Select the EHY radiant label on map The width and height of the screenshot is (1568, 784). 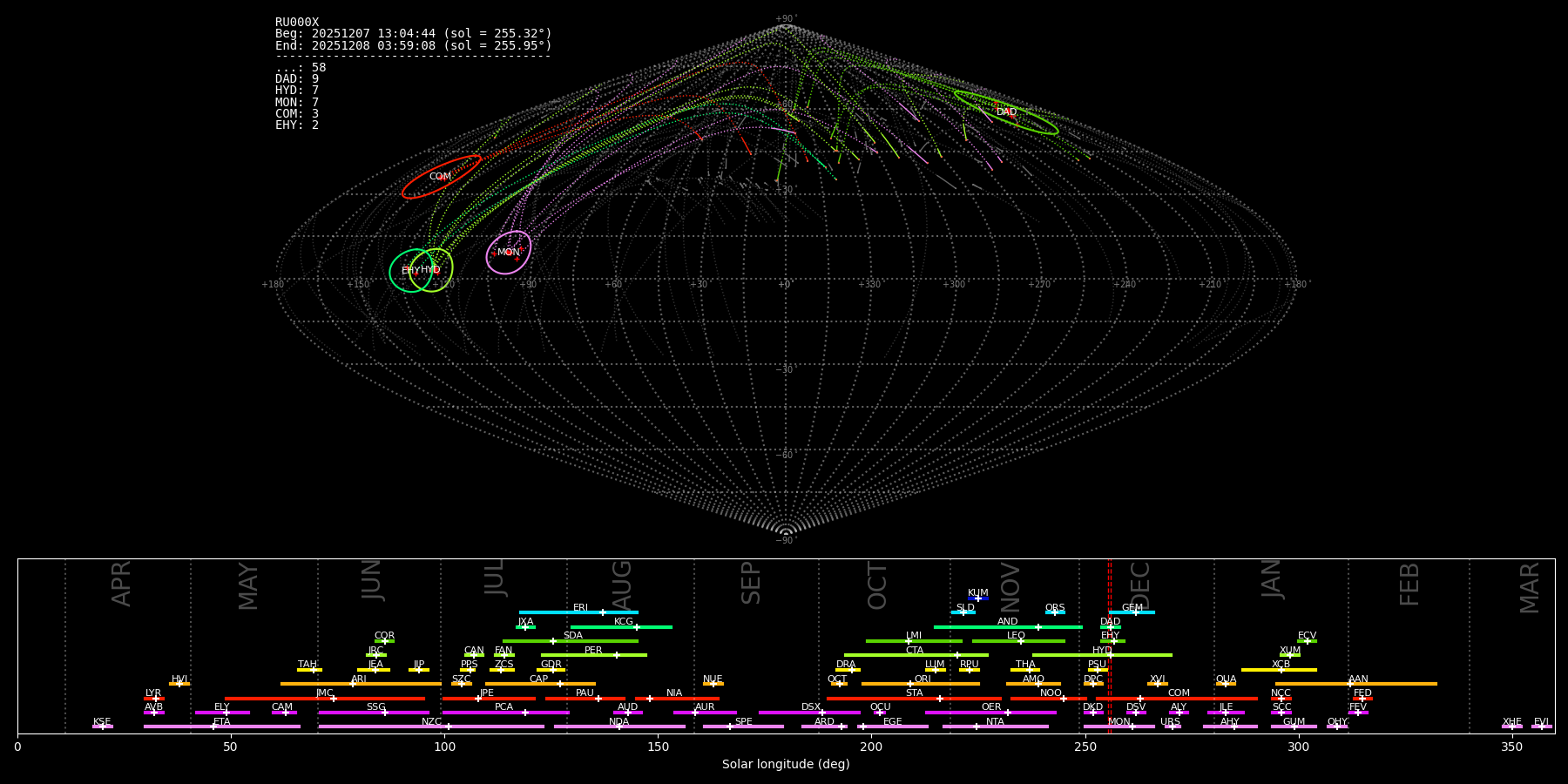pos(409,271)
